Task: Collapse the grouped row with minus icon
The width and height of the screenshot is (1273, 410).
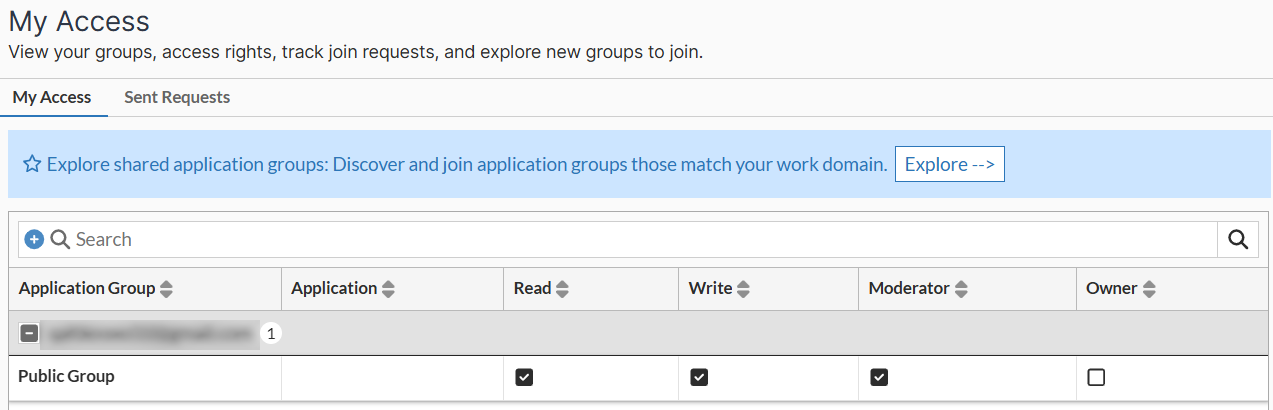Action: (29, 334)
